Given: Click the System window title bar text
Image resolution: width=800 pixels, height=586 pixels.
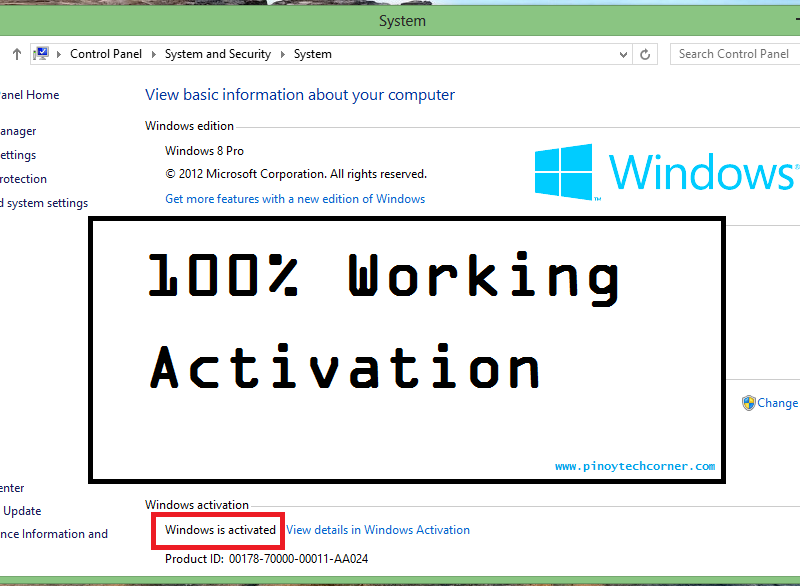Looking at the screenshot, I should pyautogui.click(x=402, y=21).
